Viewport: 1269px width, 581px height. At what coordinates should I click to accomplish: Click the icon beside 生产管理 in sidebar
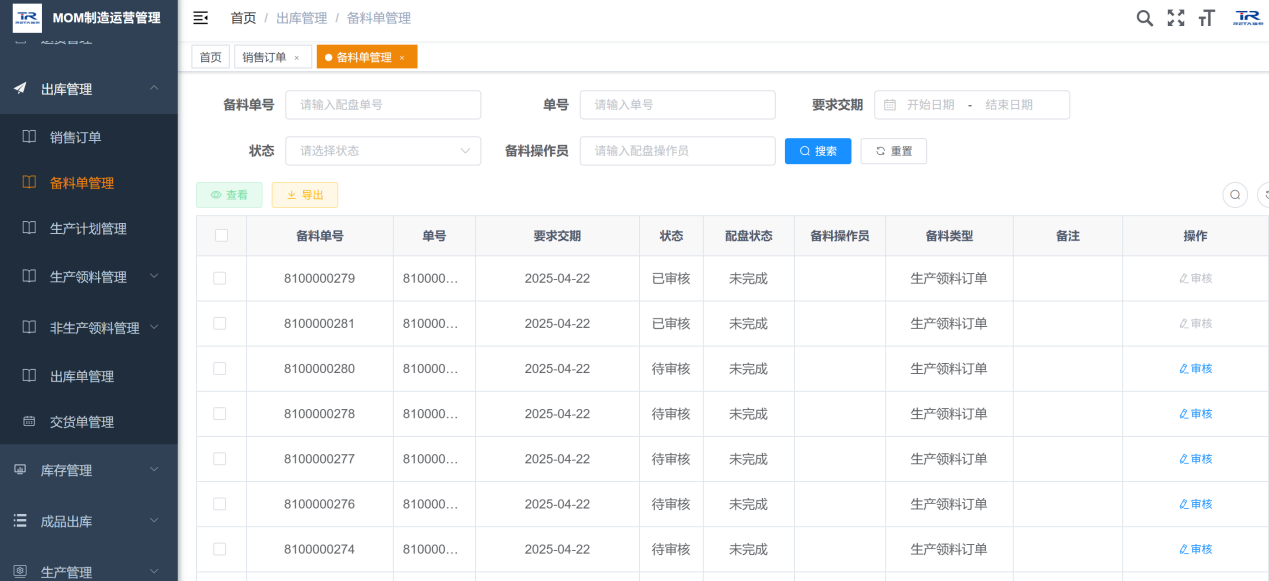click(x=20, y=572)
